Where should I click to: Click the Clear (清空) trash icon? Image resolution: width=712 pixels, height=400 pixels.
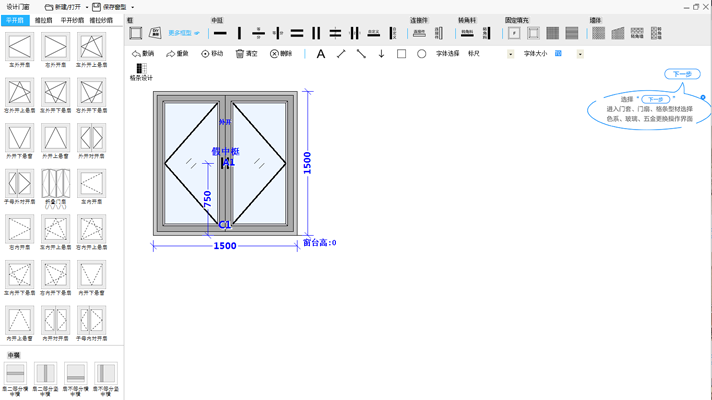246,54
